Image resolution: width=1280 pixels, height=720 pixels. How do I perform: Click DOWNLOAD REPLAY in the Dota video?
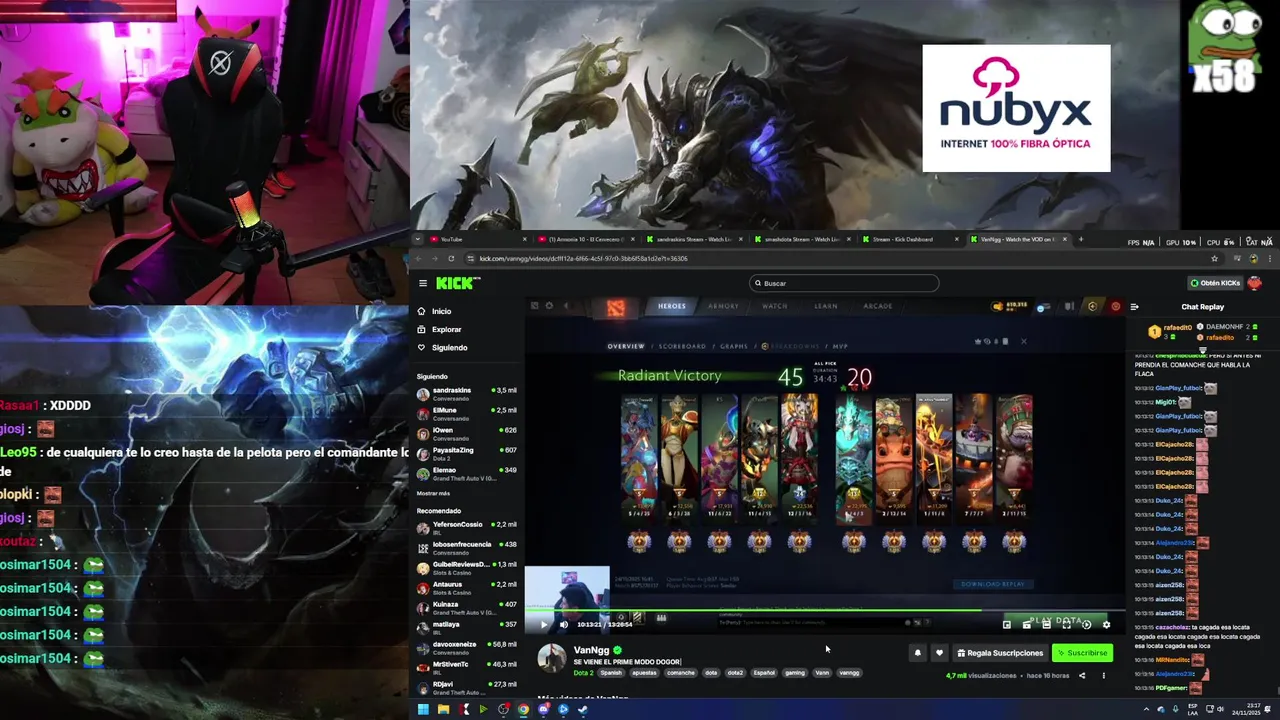click(993, 584)
